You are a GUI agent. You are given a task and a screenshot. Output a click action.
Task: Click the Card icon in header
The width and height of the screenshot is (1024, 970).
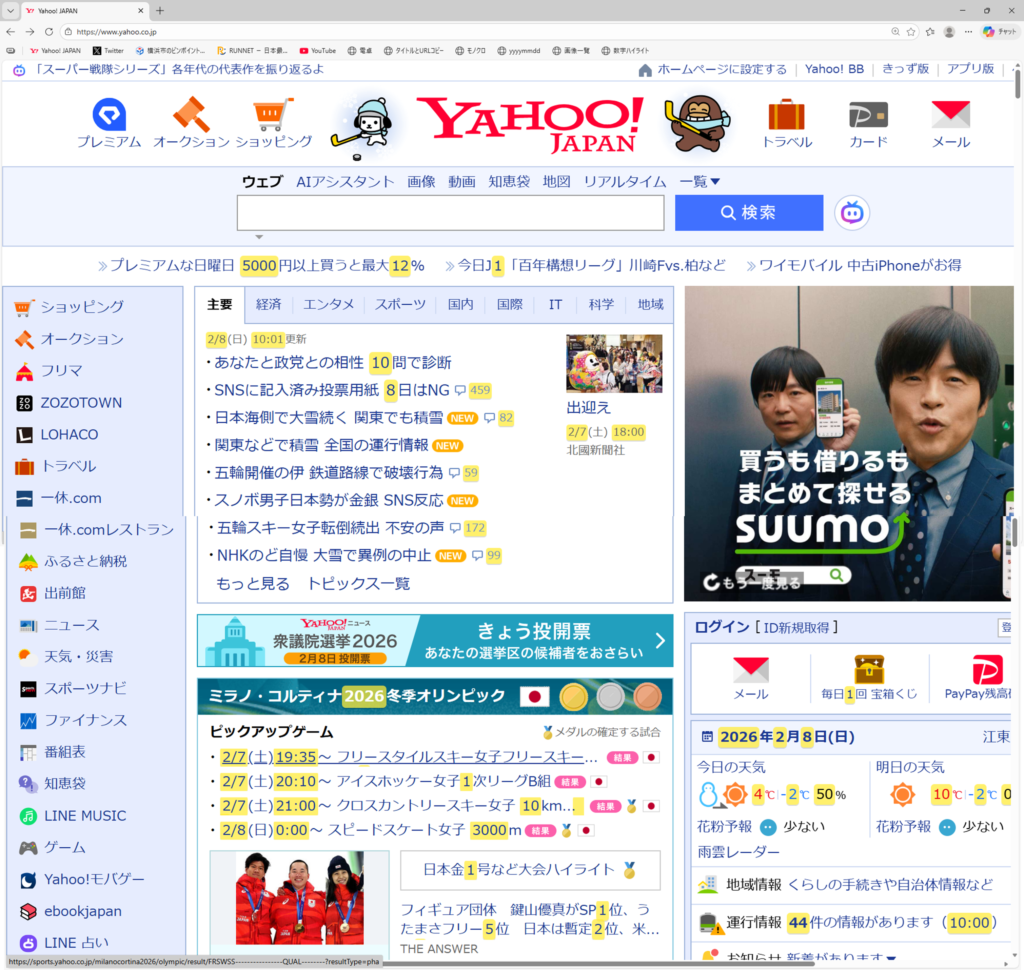(868, 116)
